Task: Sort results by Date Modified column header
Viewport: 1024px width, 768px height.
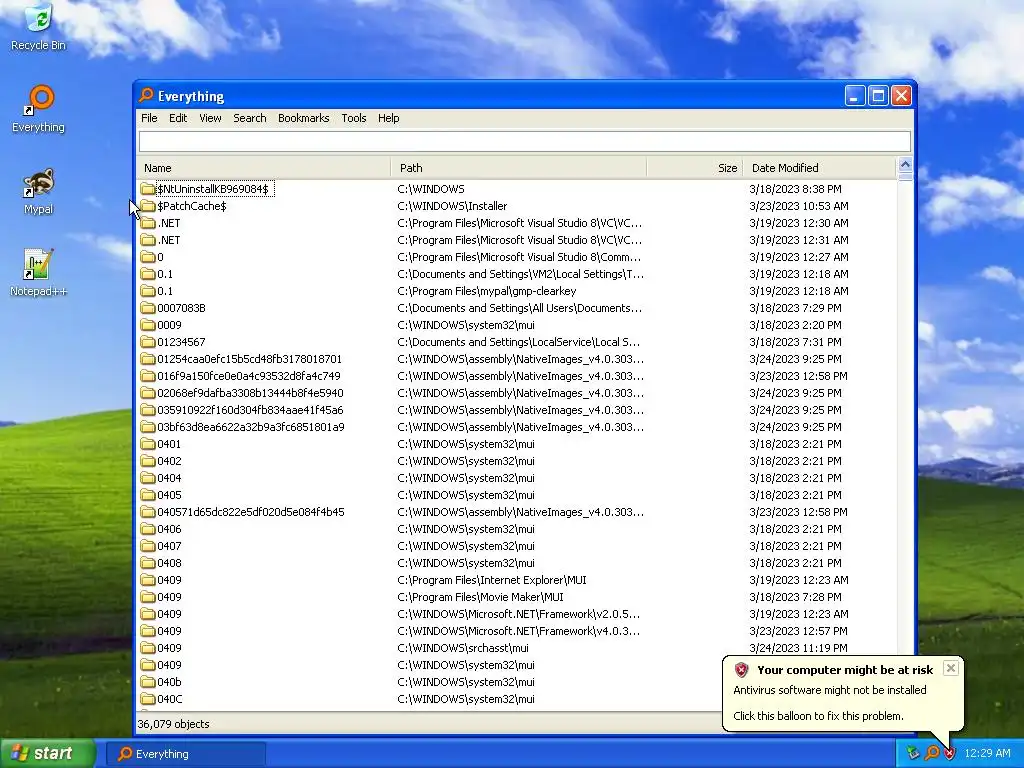Action: pos(820,168)
